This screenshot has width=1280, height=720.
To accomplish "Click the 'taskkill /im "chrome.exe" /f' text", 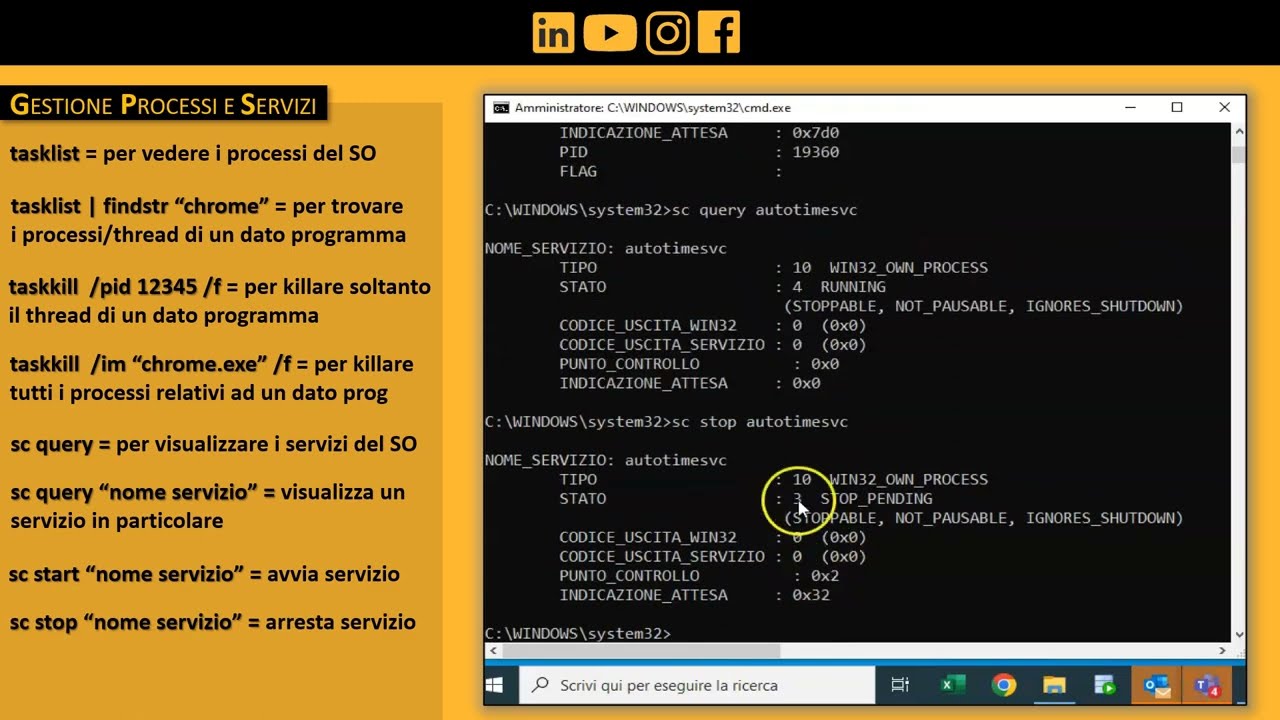I will tap(150, 364).
